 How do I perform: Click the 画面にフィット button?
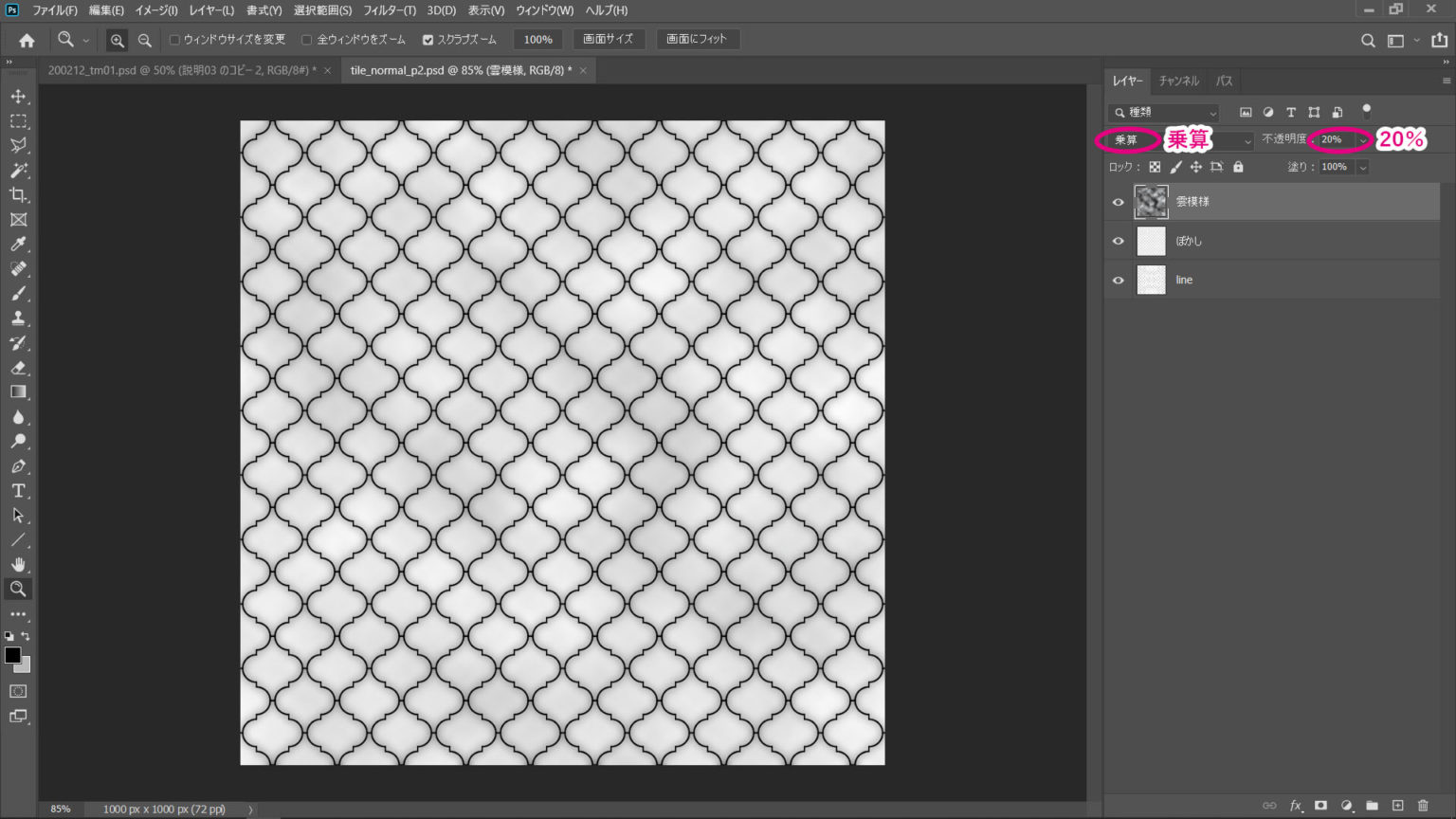[698, 39]
